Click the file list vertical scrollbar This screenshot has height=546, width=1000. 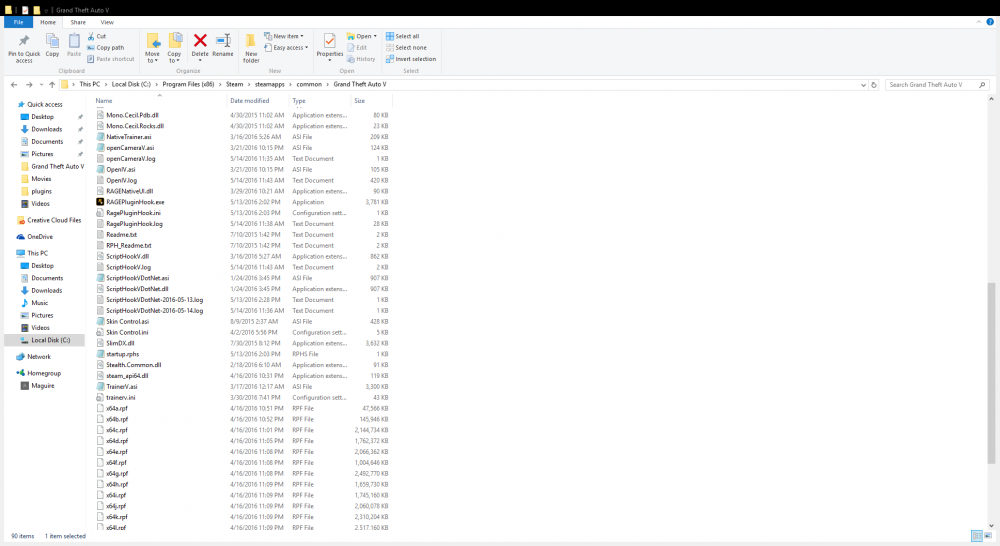point(991,374)
